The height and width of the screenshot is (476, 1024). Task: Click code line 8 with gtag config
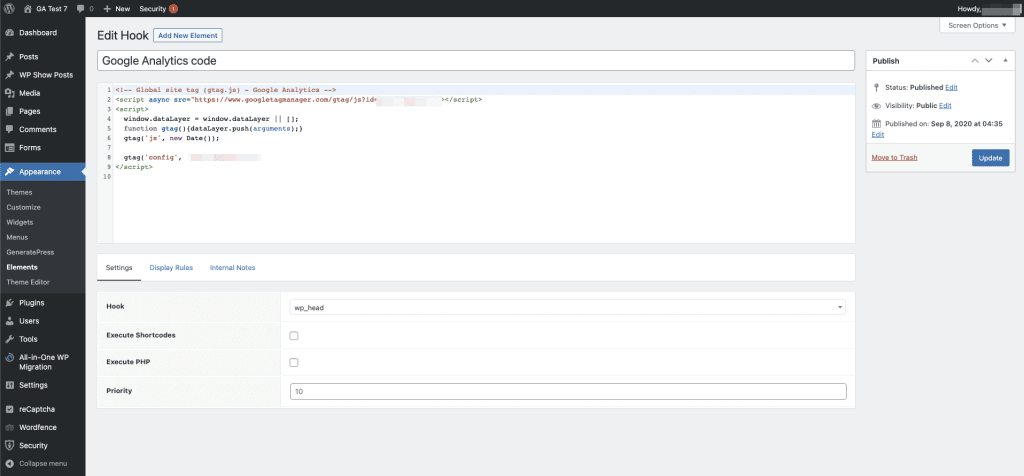pyautogui.click(x=192, y=157)
